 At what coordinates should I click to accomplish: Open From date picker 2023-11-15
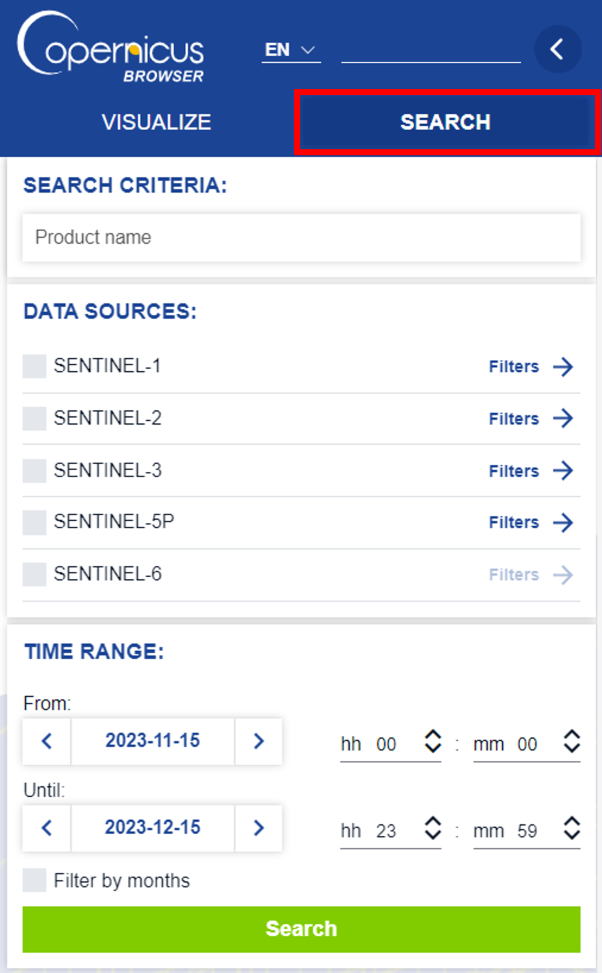pos(153,741)
